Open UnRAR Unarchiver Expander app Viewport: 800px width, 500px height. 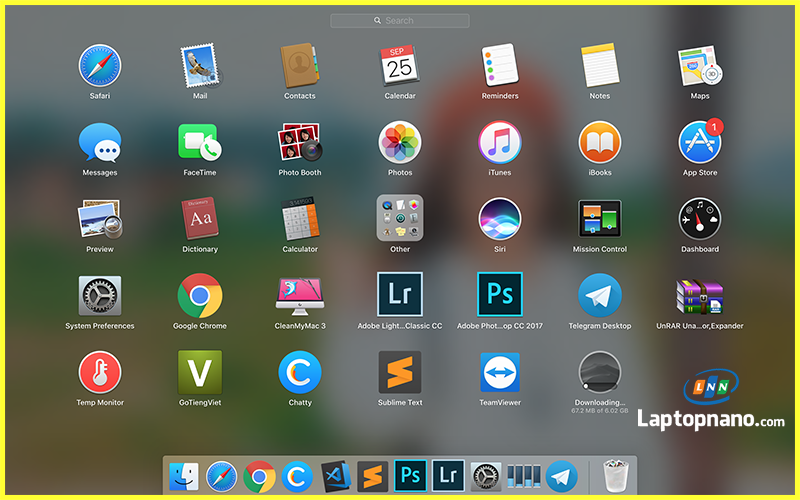[x=700, y=296]
